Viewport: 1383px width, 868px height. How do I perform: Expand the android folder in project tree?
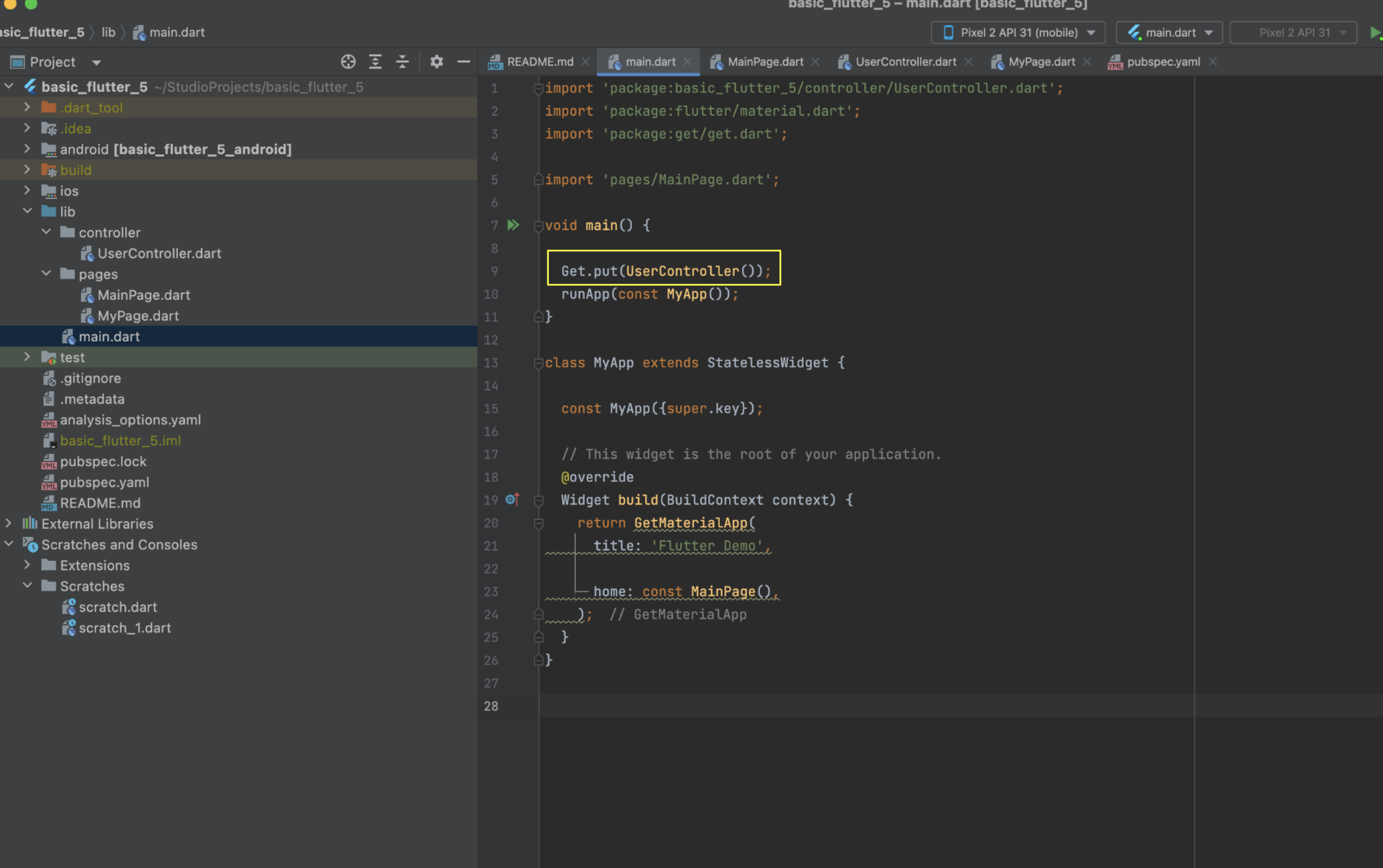(x=26, y=149)
